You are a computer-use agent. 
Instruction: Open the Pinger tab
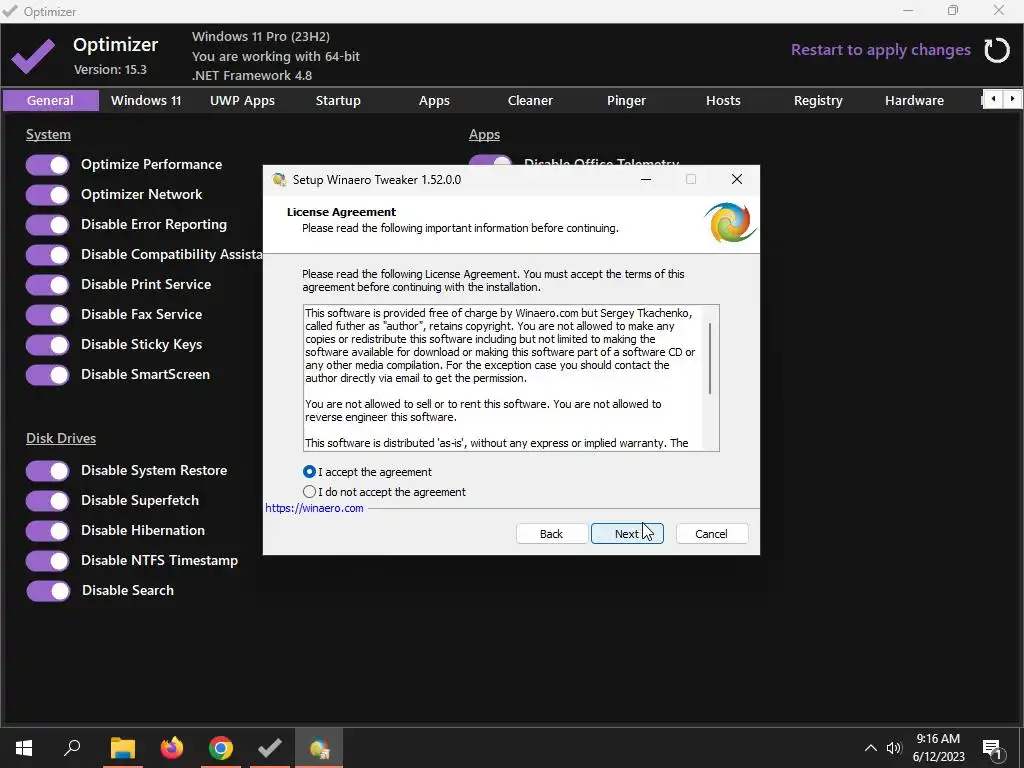pyautogui.click(x=626, y=101)
